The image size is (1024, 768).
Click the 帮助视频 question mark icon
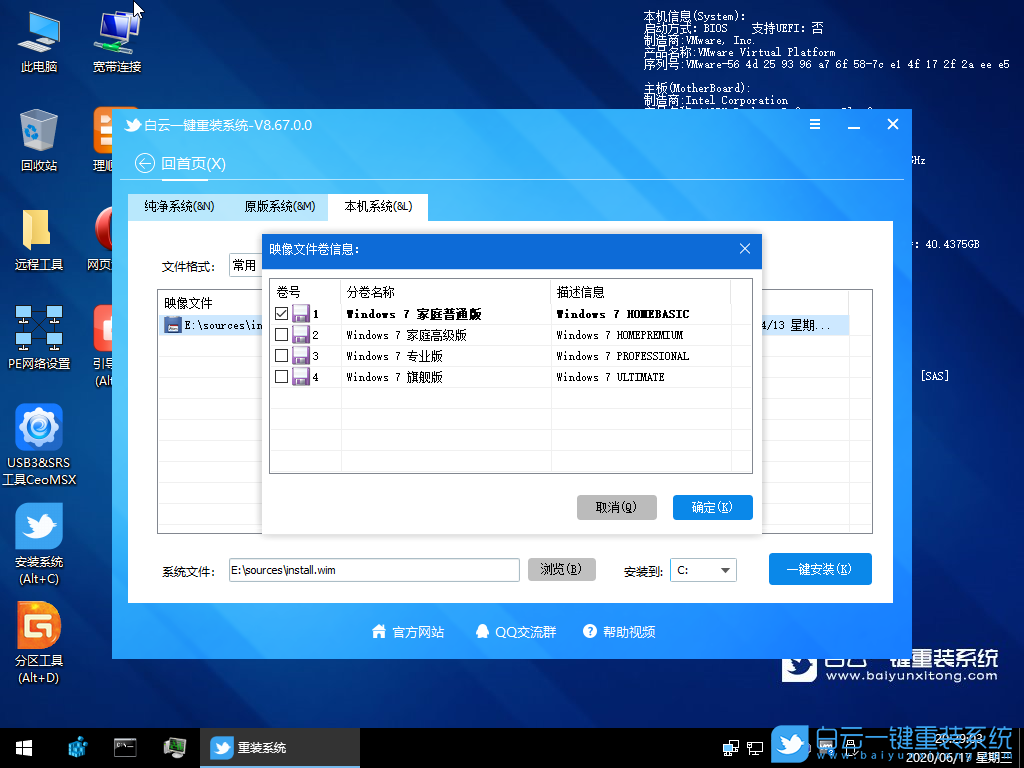pos(588,631)
